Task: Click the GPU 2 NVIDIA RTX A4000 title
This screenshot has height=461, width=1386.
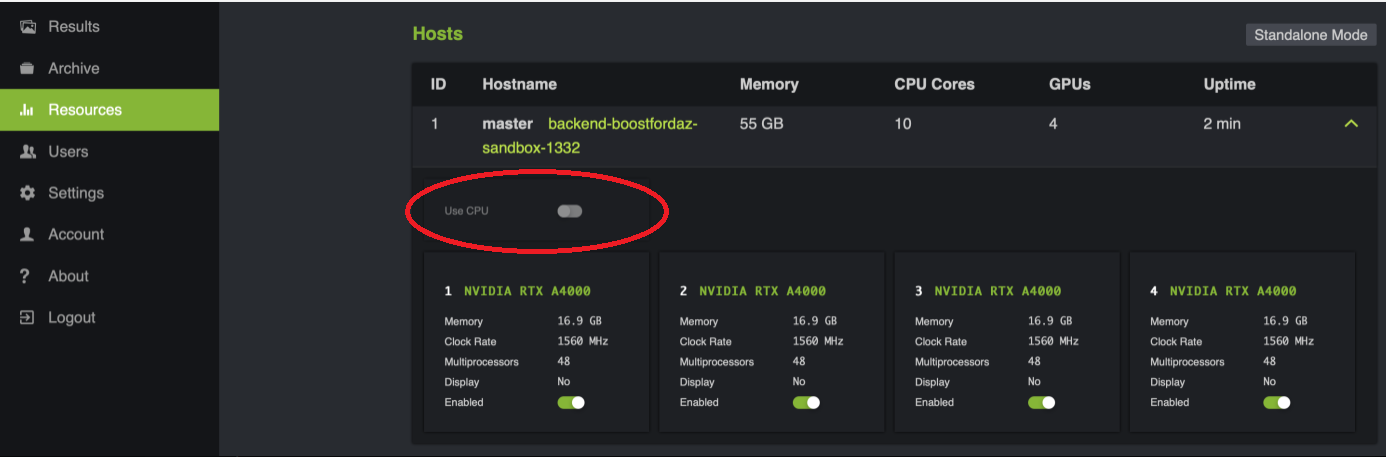Action: coord(762,291)
